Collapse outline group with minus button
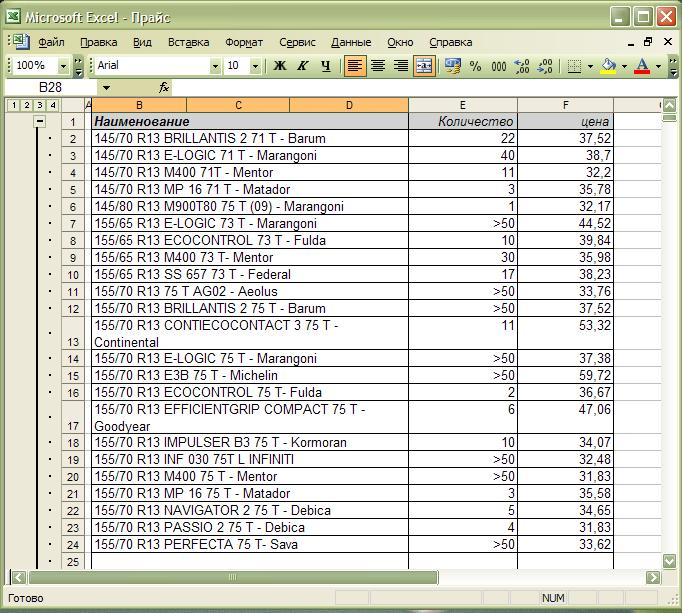This screenshot has width=682, height=613. [x=40, y=121]
